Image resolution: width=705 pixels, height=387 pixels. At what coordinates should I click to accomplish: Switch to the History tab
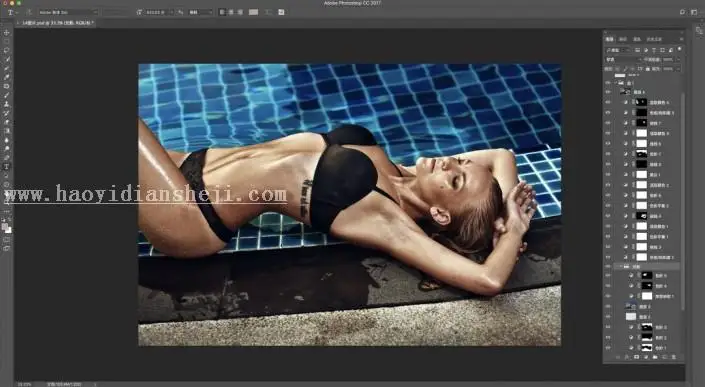click(654, 39)
